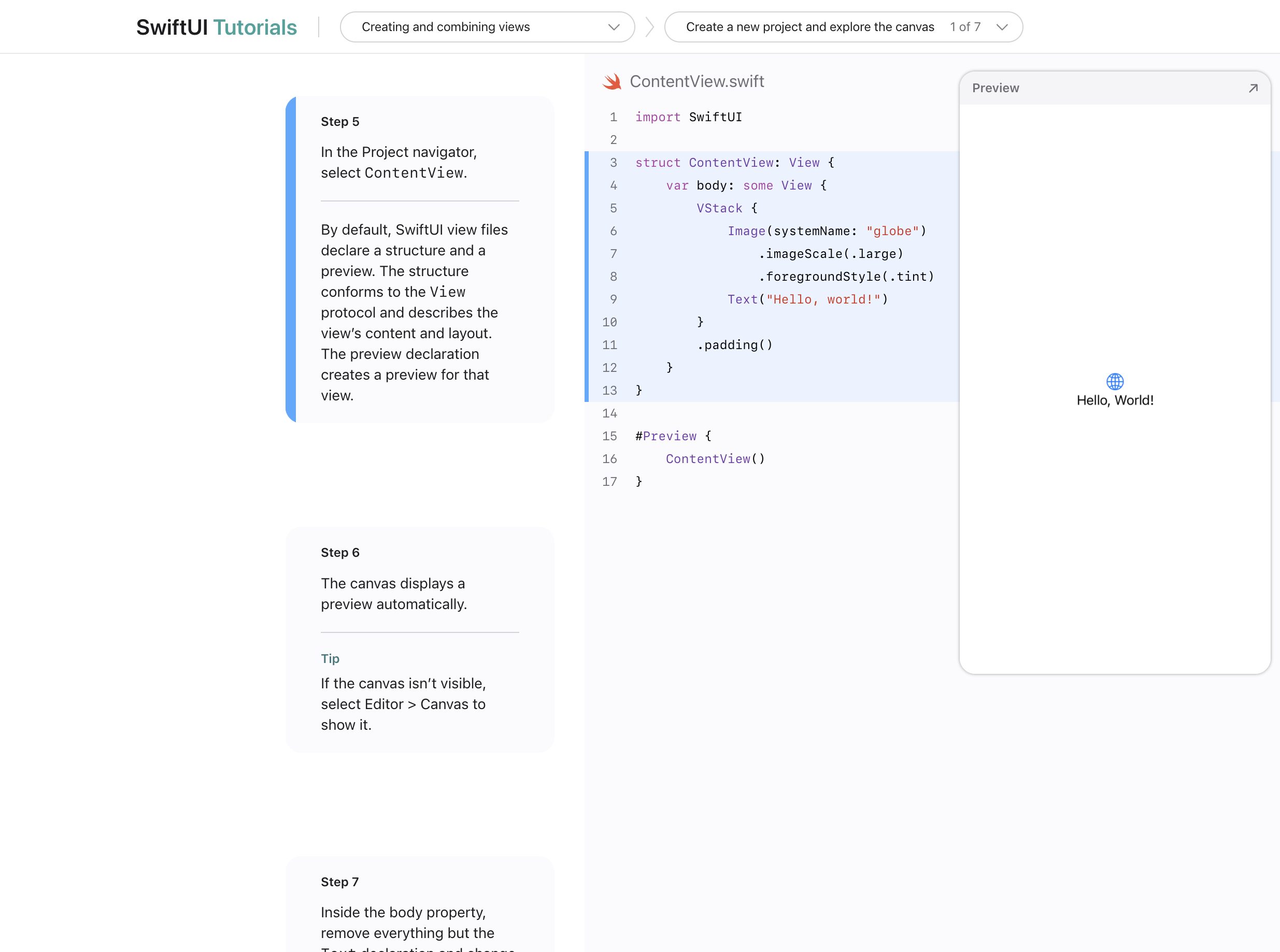Image resolution: width=1280 pixels, height=952 pixels.
Task: Click the Swift bird icon beside ContentView.swift
Action: (611, 82)
